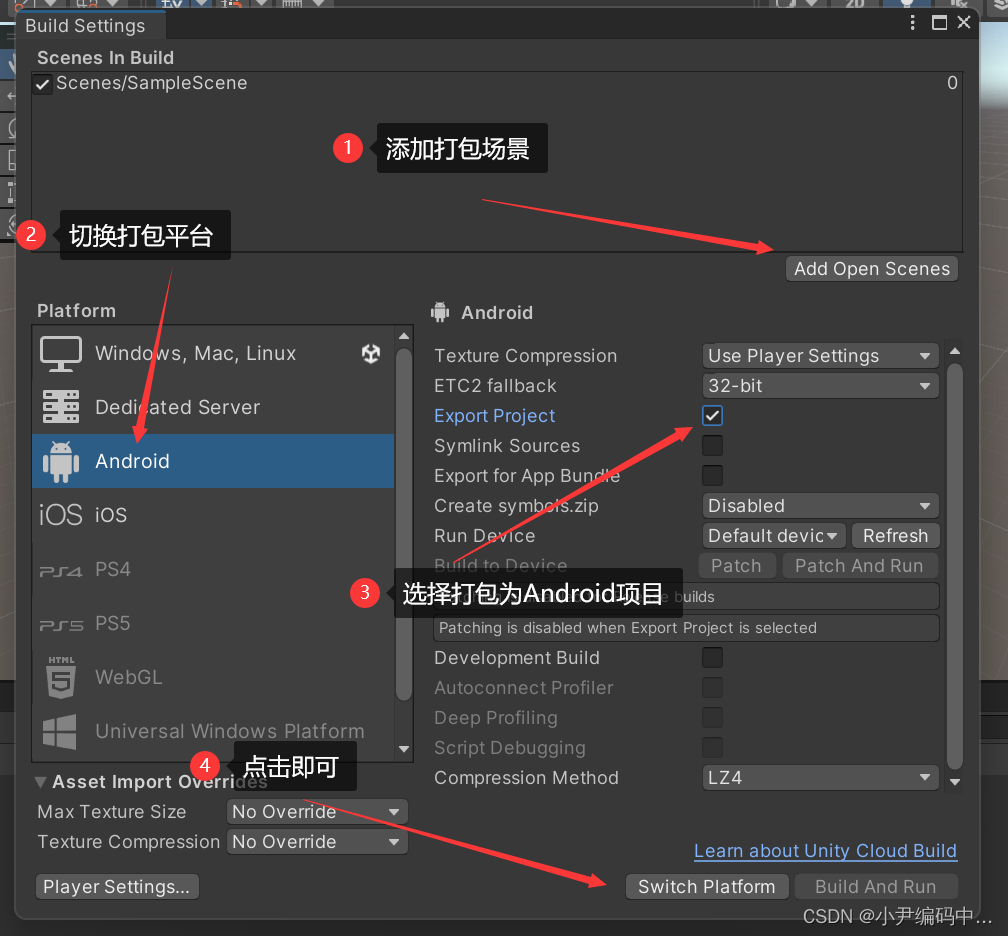Select the iOS platform icon
This screenshot has height=936, width=1008.
pos(61,515)
